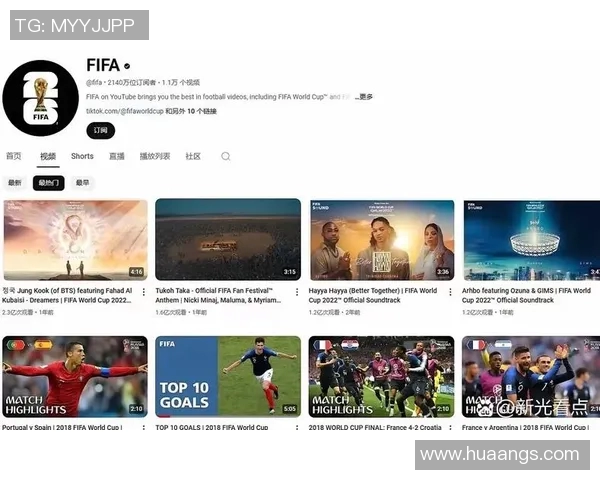The width and height of the screenshot is (600, 480).
Task: Play the Hayya Hayya Better Together thumbnail
Action: (x=382, y=240)
